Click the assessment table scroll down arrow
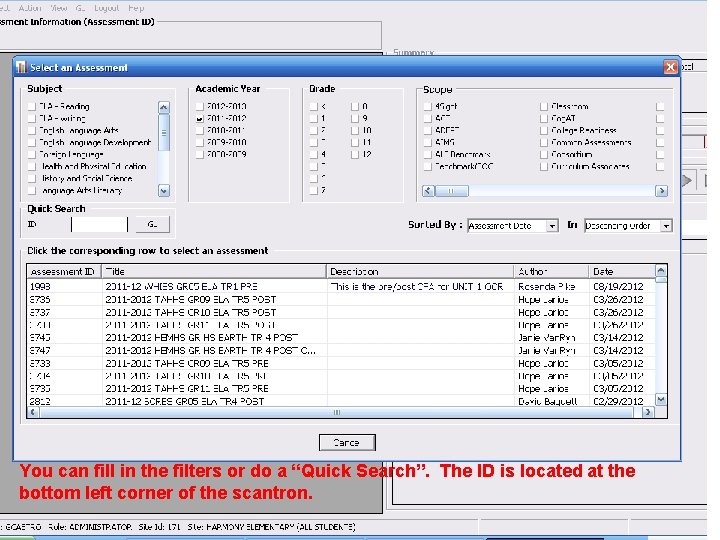This screenshot has height=540, width=720. [x=661, y=400]
